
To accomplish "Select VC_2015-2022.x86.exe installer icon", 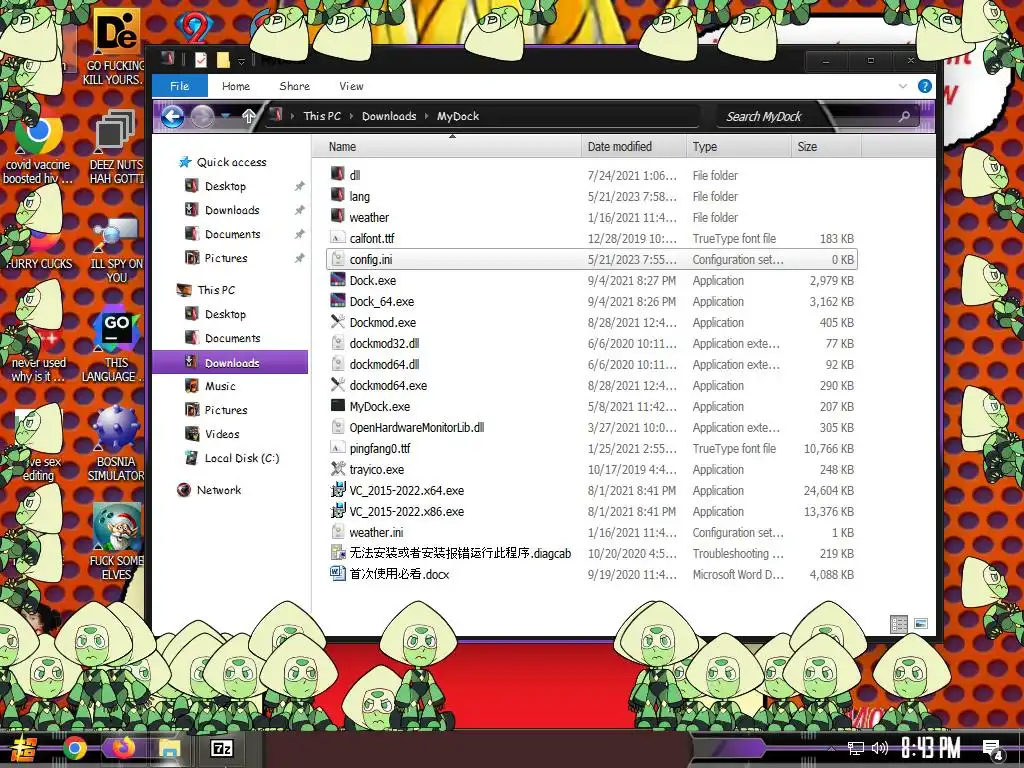I will click(x=338, y=511).
